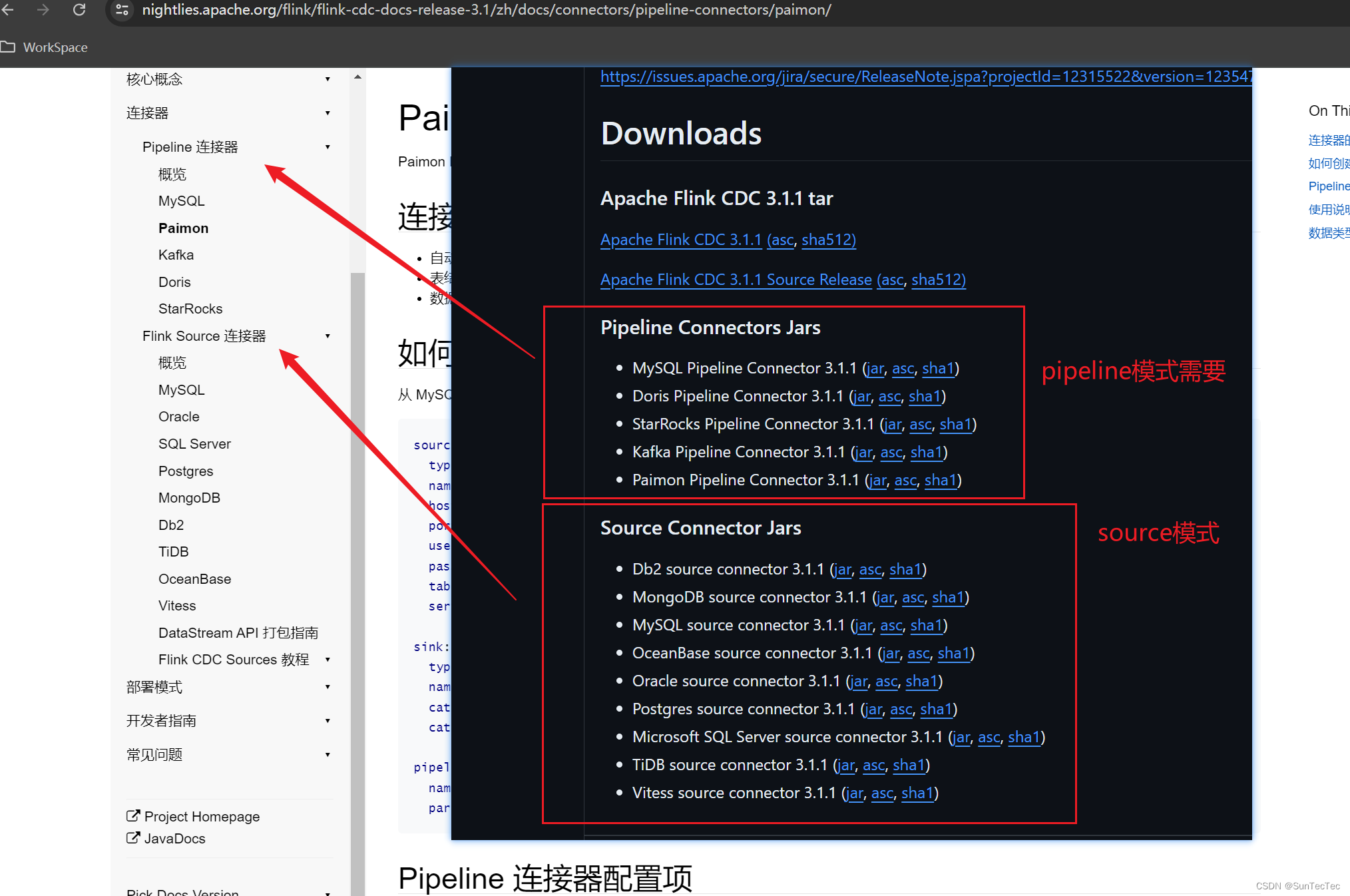Open site info icon in address bar
This screenshot has height=896, width=1350.
pos(122,9)
